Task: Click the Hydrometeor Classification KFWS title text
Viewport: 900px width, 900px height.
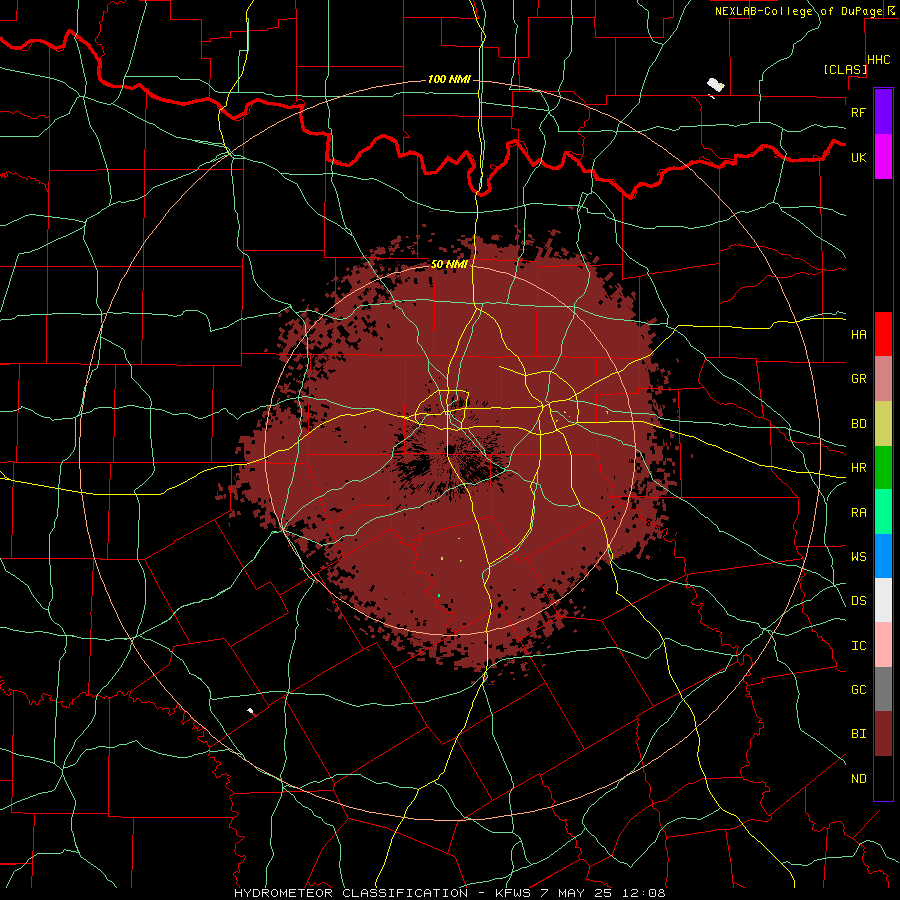Action: coord(449,893)
